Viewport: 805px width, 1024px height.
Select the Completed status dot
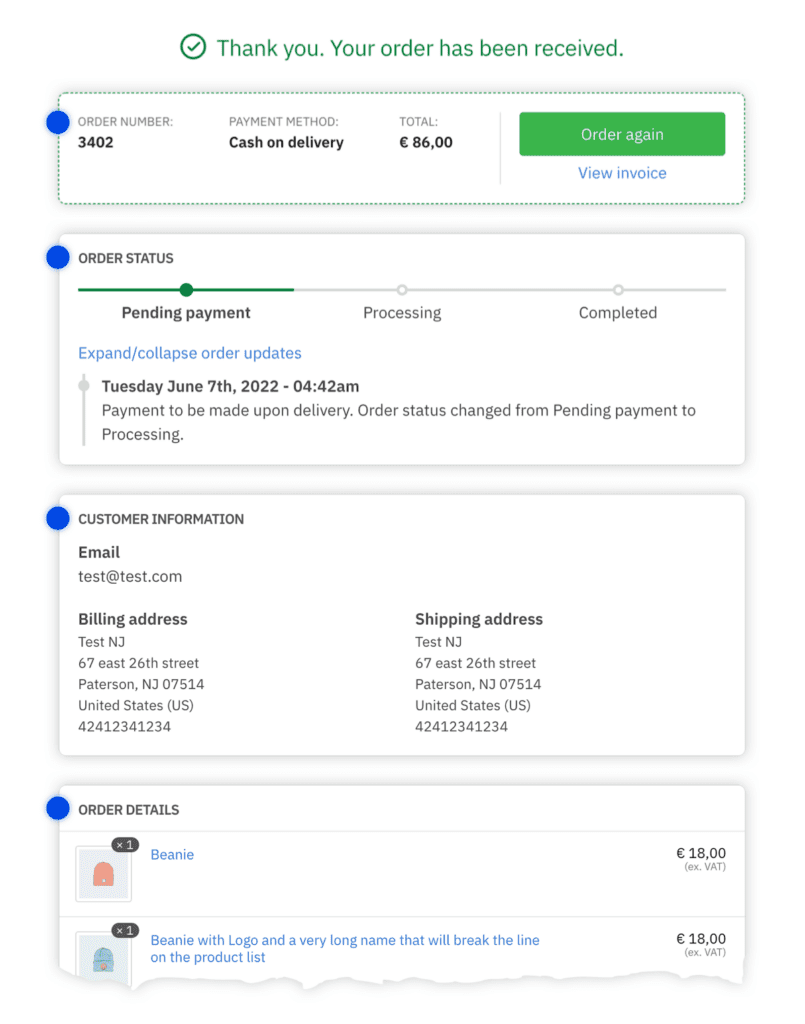click(618, 289)
